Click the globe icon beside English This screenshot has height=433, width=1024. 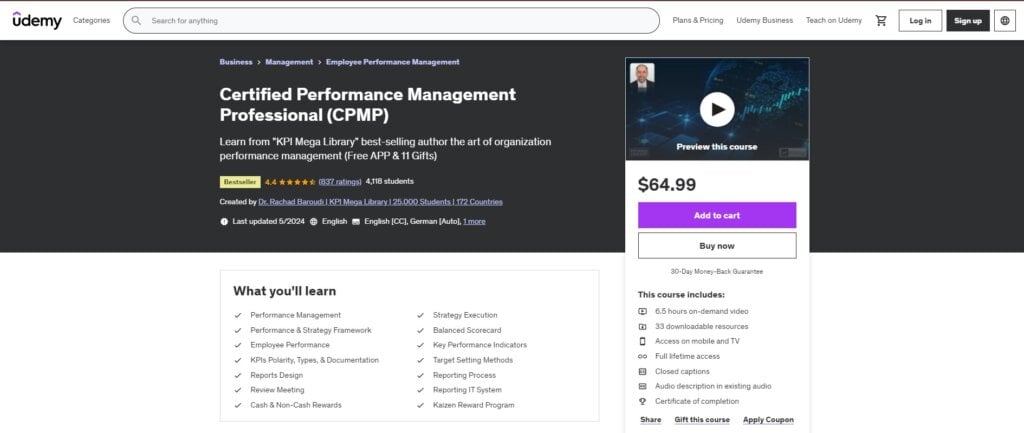(313, 221)
